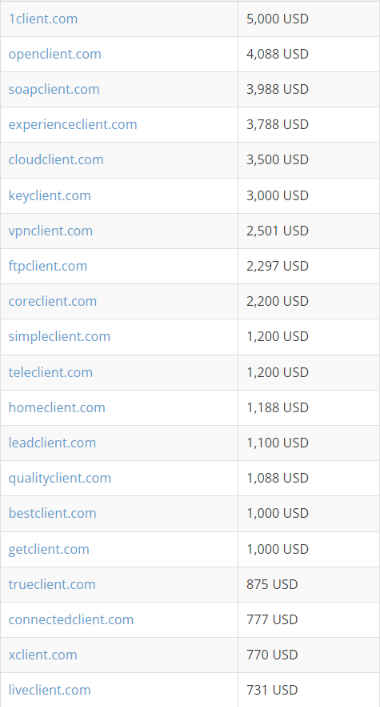Open xclient.com listing
Viewport: 380px width, 707px height.
tap(43, 655)
